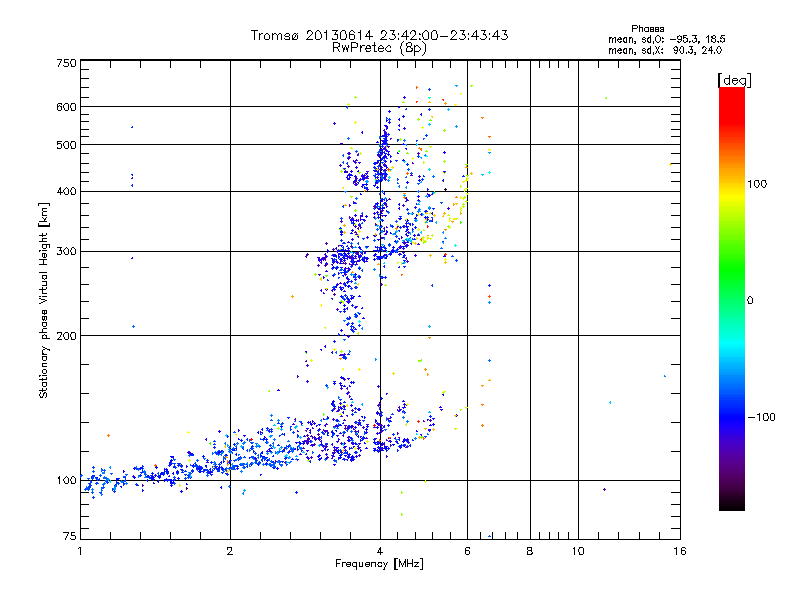Click the x-axis tick '10'
Screen dimensions: 800x600
pos(578,551)
